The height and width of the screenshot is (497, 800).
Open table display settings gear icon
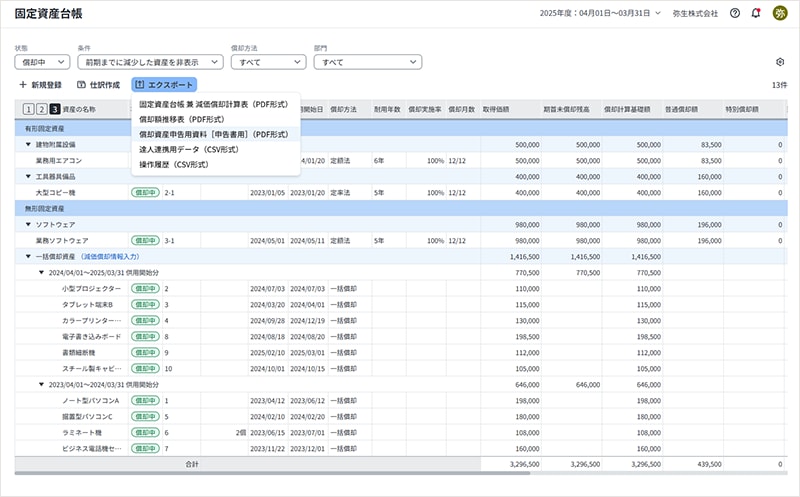780,62
